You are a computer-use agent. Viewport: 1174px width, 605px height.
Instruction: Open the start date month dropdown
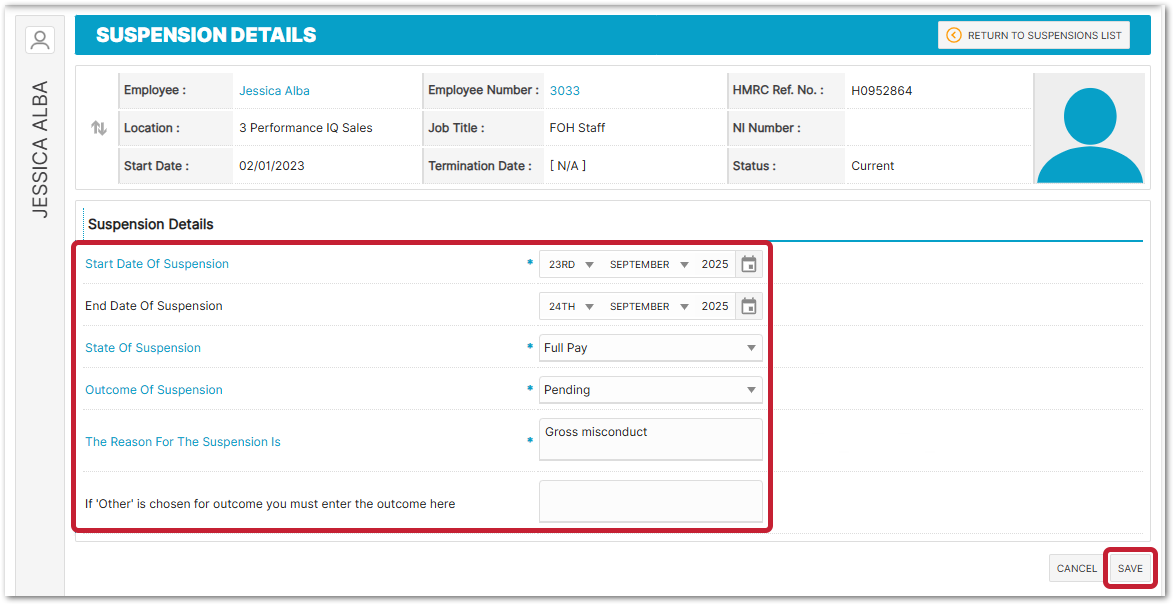tap(649, 265)
